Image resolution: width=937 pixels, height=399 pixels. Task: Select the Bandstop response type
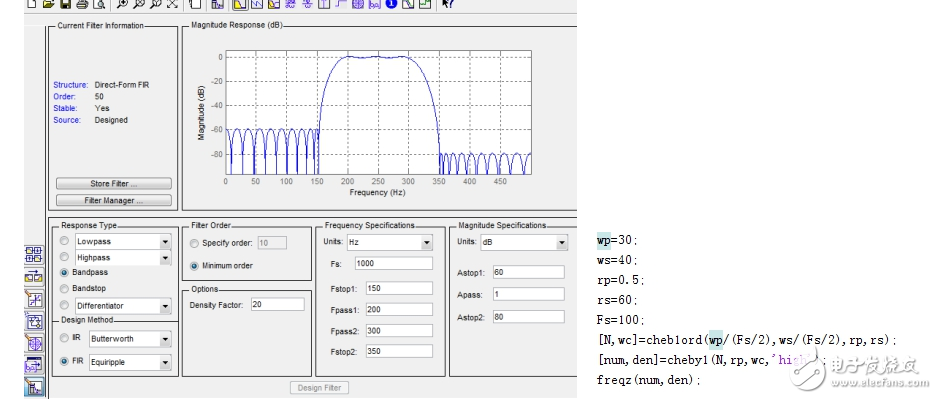[84, 288]
